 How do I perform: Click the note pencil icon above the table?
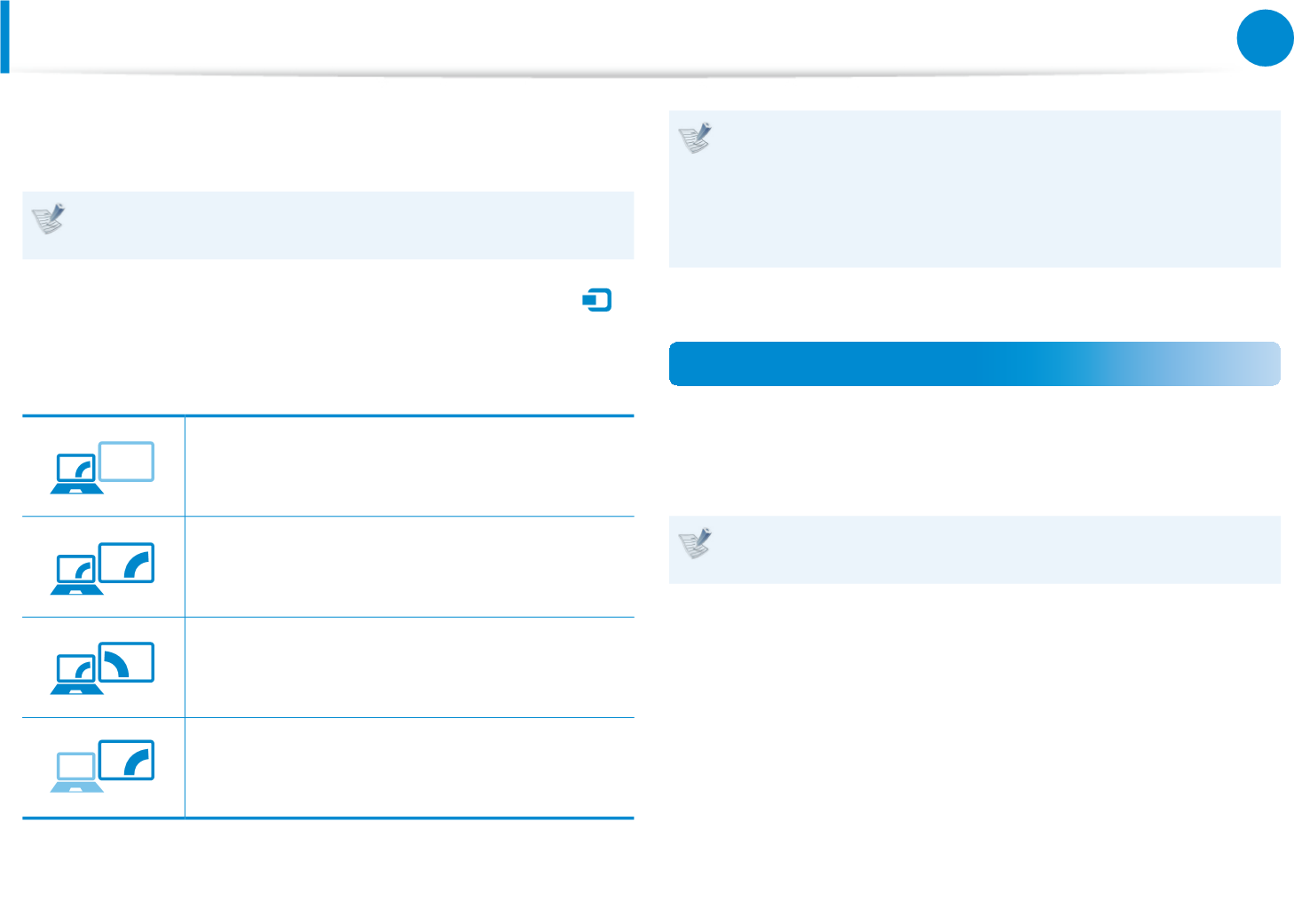click(x=49, y=218)
